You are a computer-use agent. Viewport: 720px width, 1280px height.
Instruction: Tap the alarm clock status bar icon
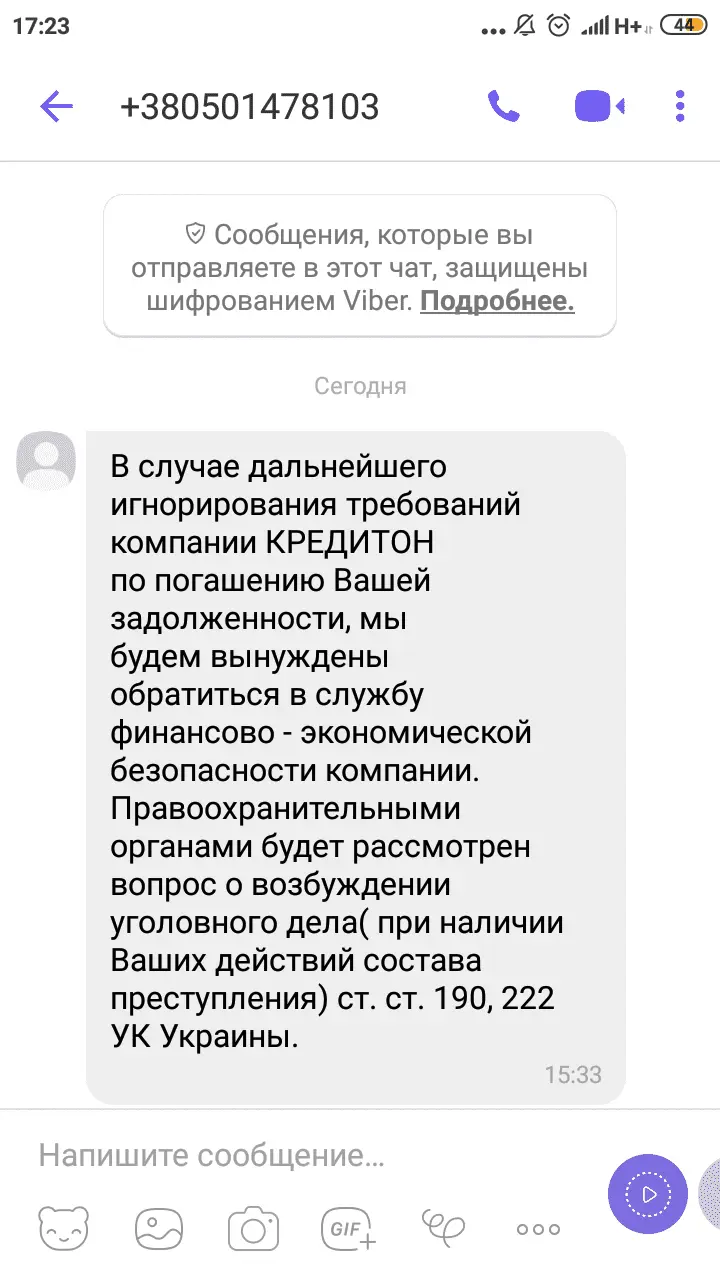[x=558, y=26]
